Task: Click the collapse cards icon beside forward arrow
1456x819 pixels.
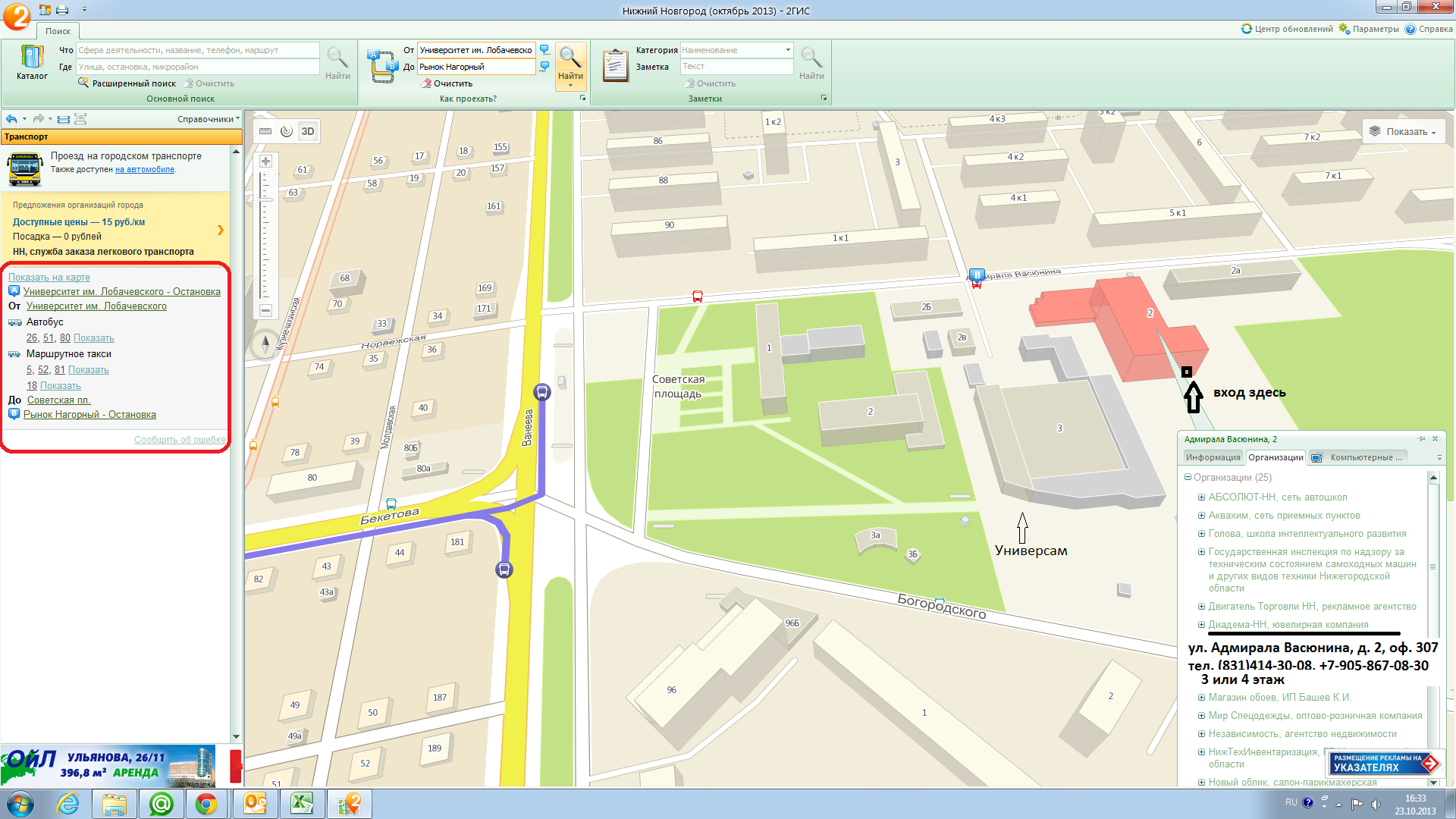Action: coord(64,119)
